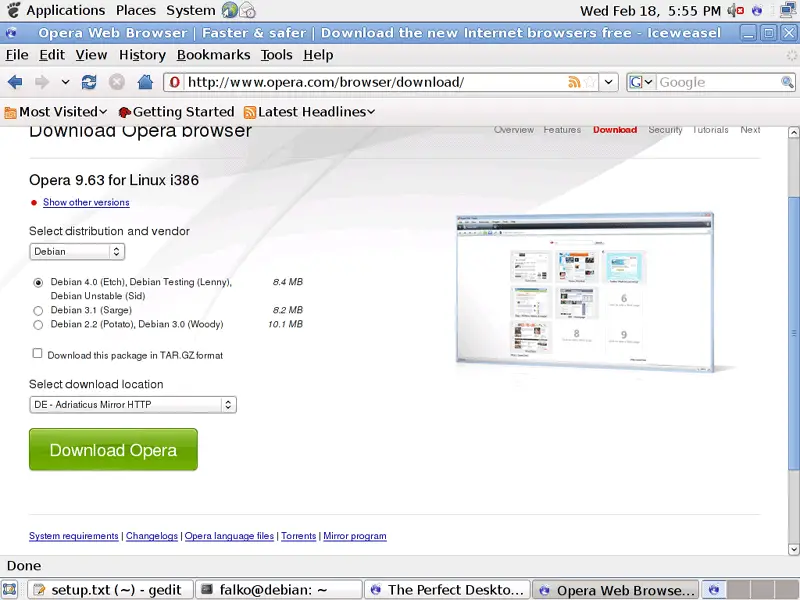Click the Show other versions link
Screen dimensions: 800x600
86,202
